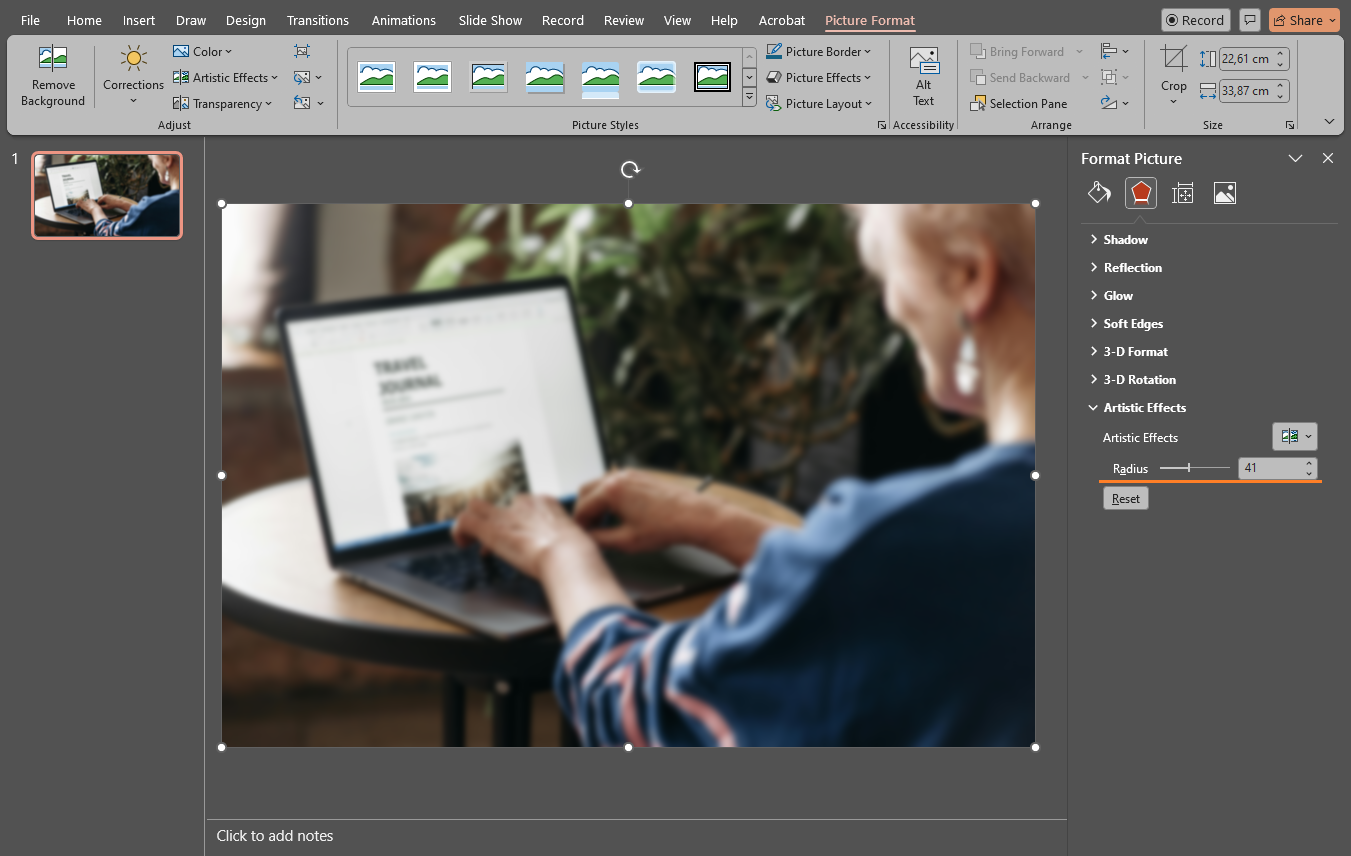Image resolution: width=1351 pixels, height=856 pixels.
Task: Switch to the Acrobat tab
Action: click(782, 20)
